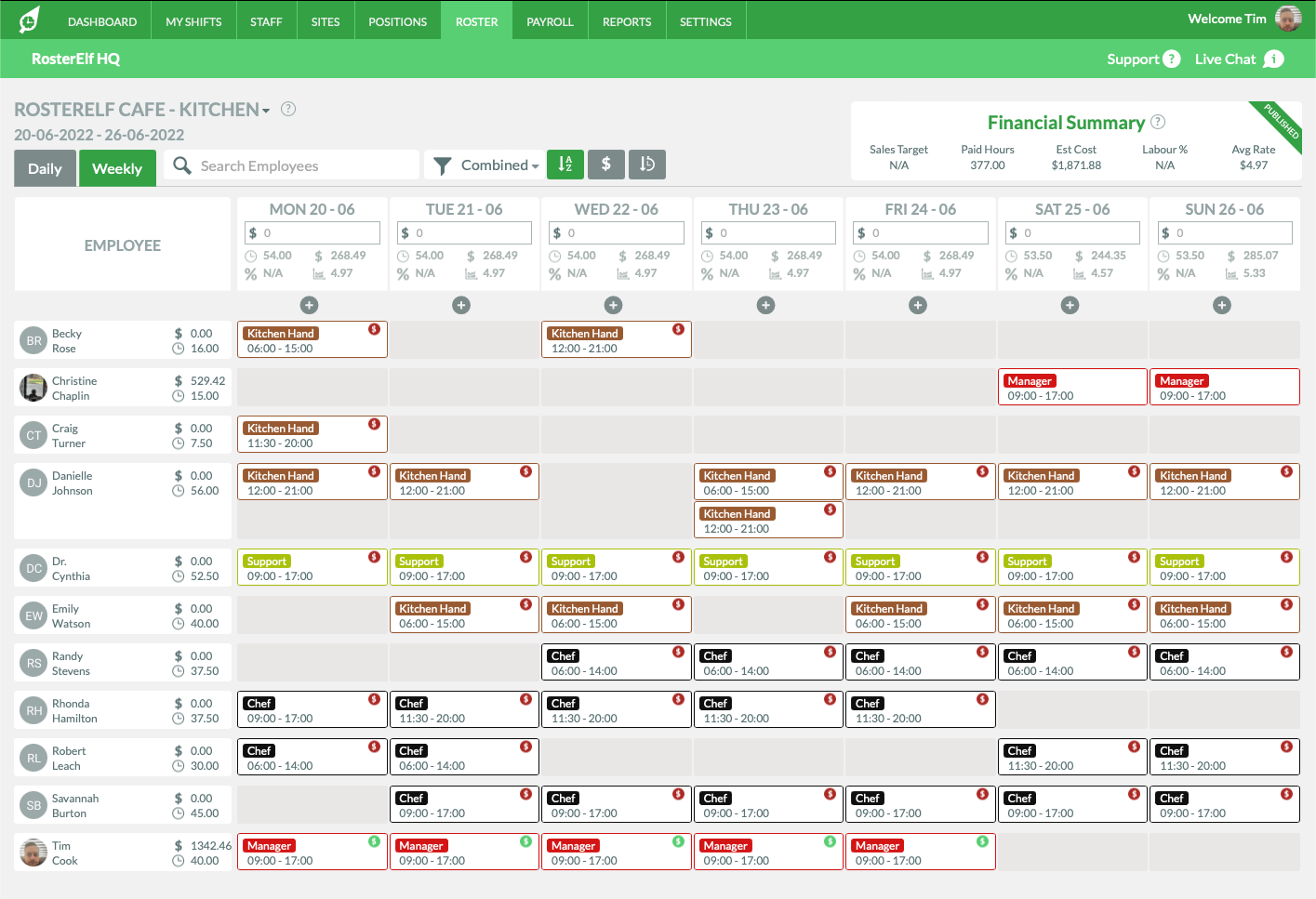1316x899 pixels.
Task: Click the sort by time button
Action: point(647,165)
